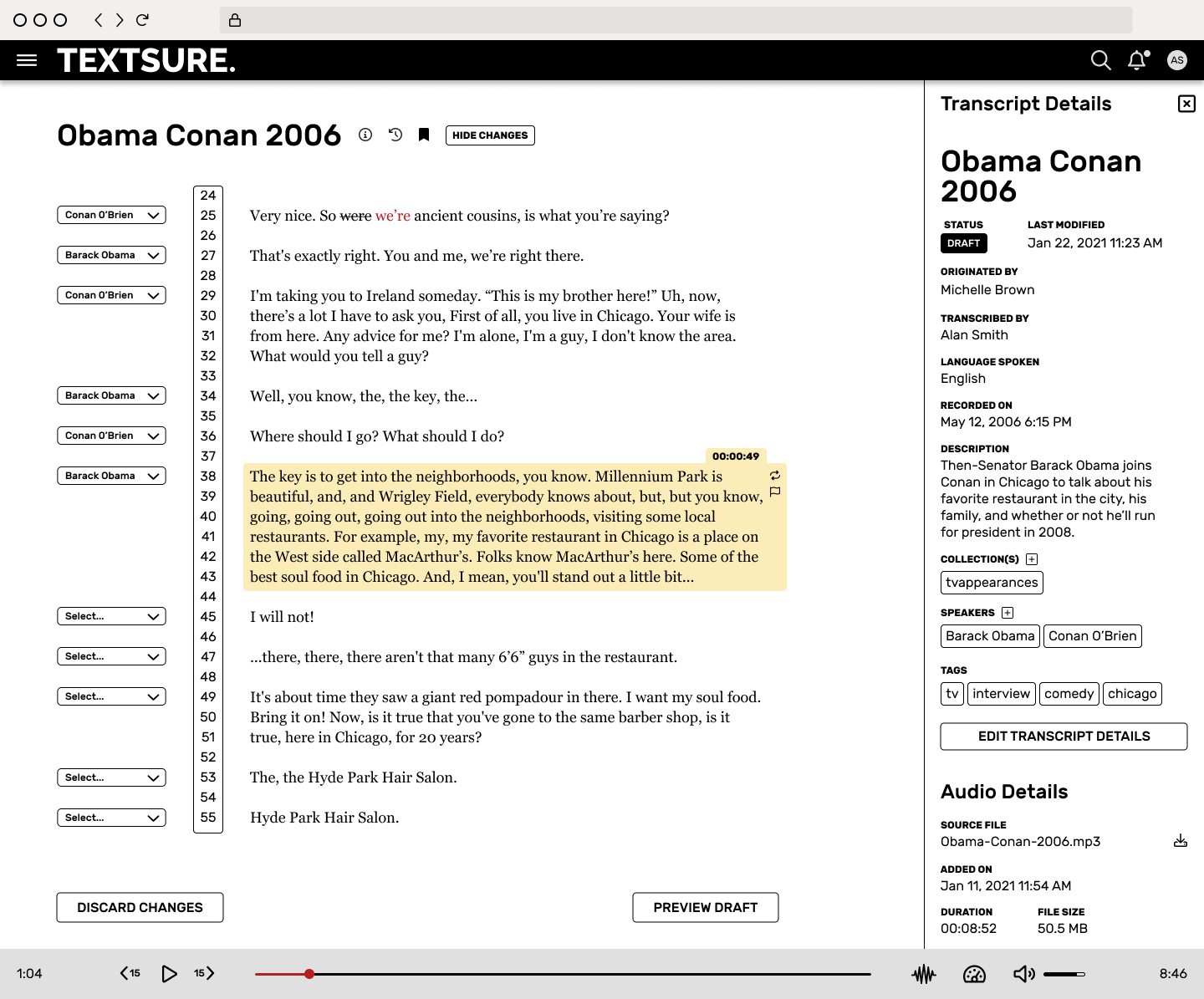1204x999 pixels.
Task: Click browser forward arrow
Action: pos(120,20)
